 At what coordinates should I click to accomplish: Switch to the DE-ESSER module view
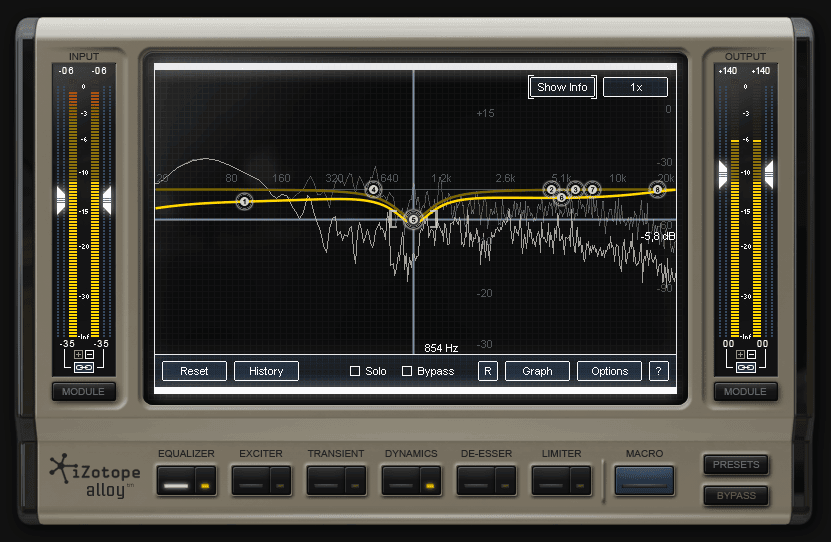(x=476, y=481)
